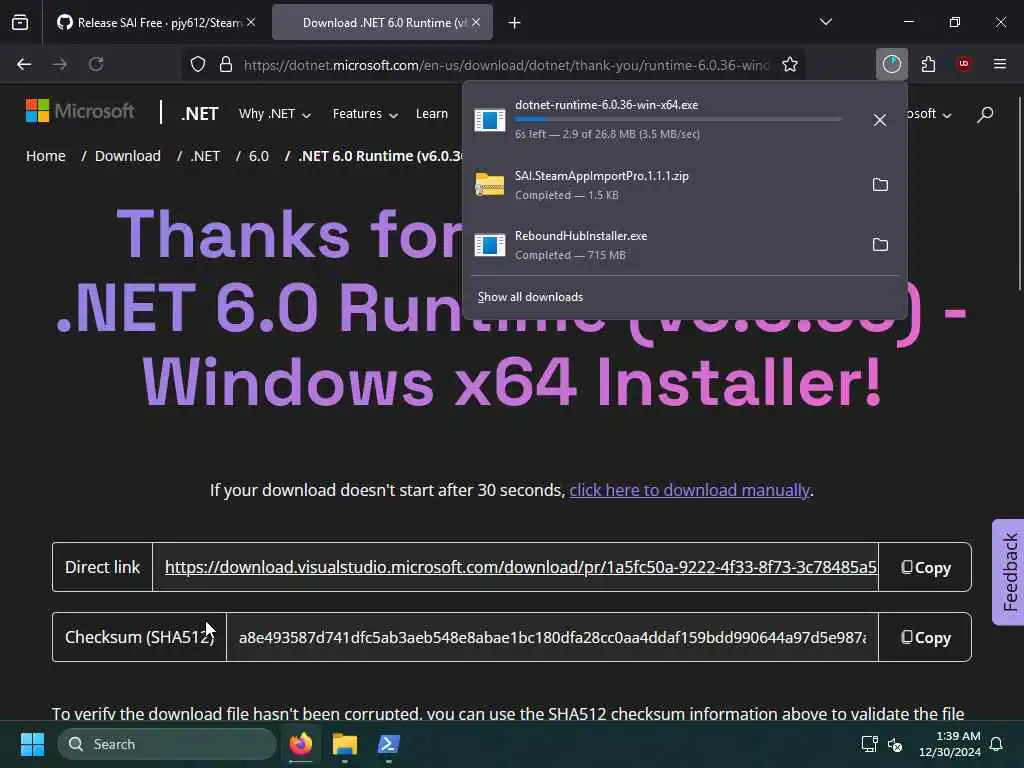1024x768 pixels.
Task: Open PowerShell from the taskbar
Action: click(389, 744)
